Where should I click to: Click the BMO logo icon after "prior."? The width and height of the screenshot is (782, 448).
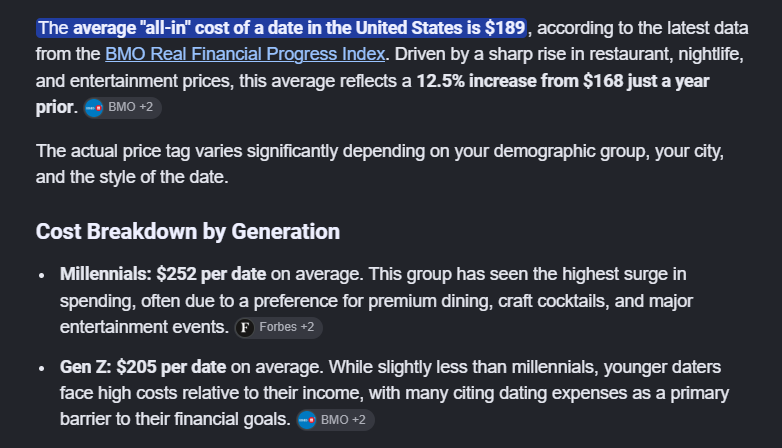click(x=94, y=108)
